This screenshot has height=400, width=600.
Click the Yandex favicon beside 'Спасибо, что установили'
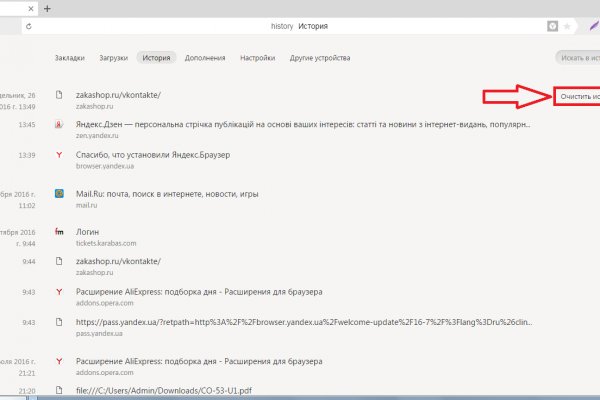tap(60, 154)
